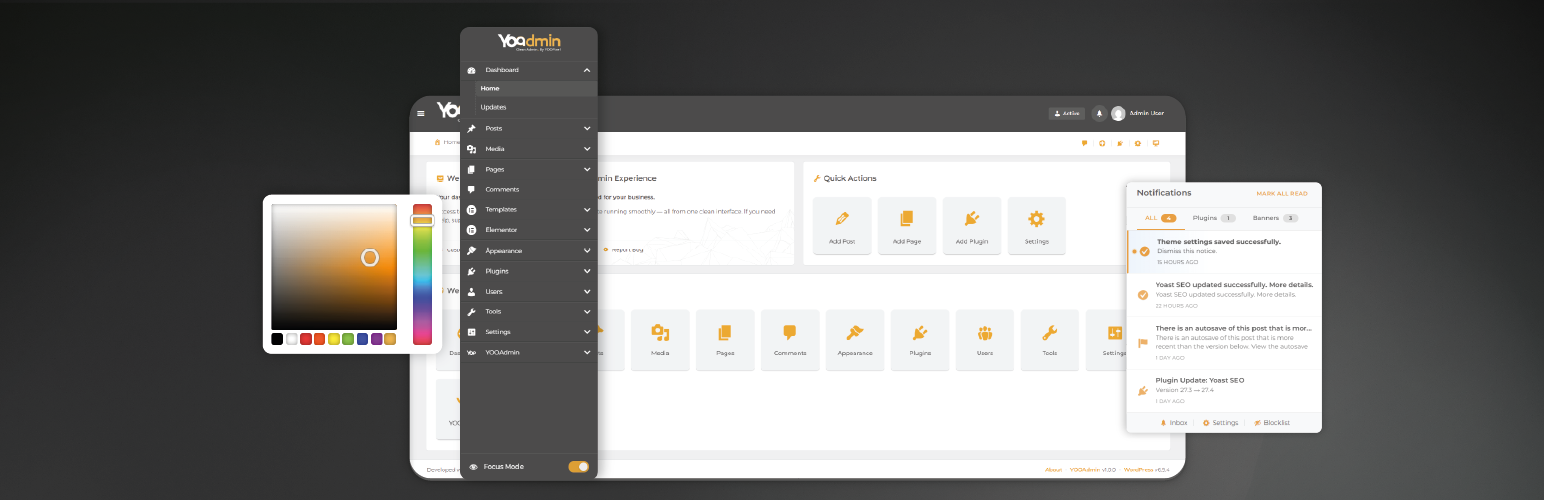The width and height of the screenshot is (1544, 500).
Task: Click the Comments item in the sidebar
Action: click(x=529, y=189)
